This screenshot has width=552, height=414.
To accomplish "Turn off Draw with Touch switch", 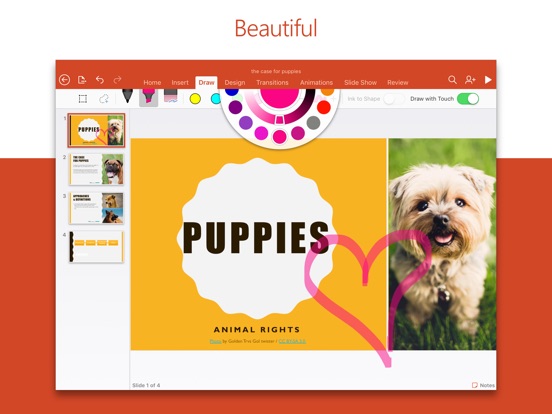I will click(468, 99).
